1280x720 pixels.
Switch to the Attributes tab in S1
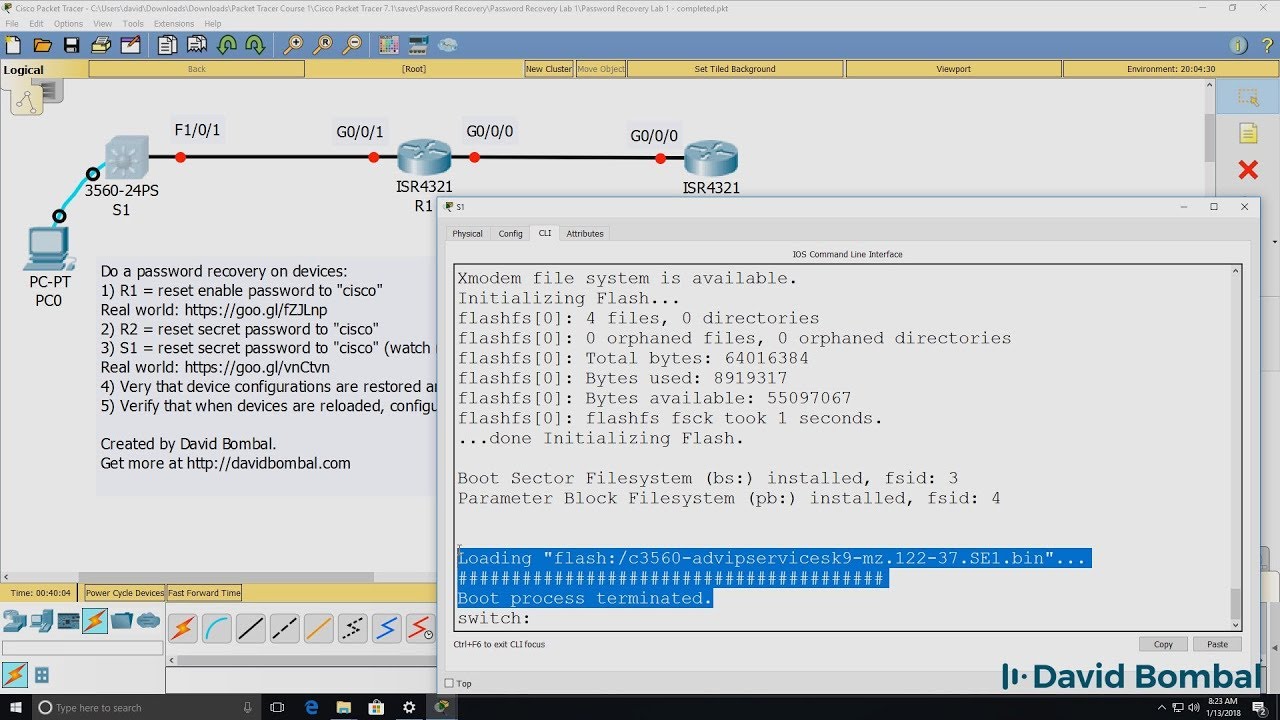click(x=585, y=233)
